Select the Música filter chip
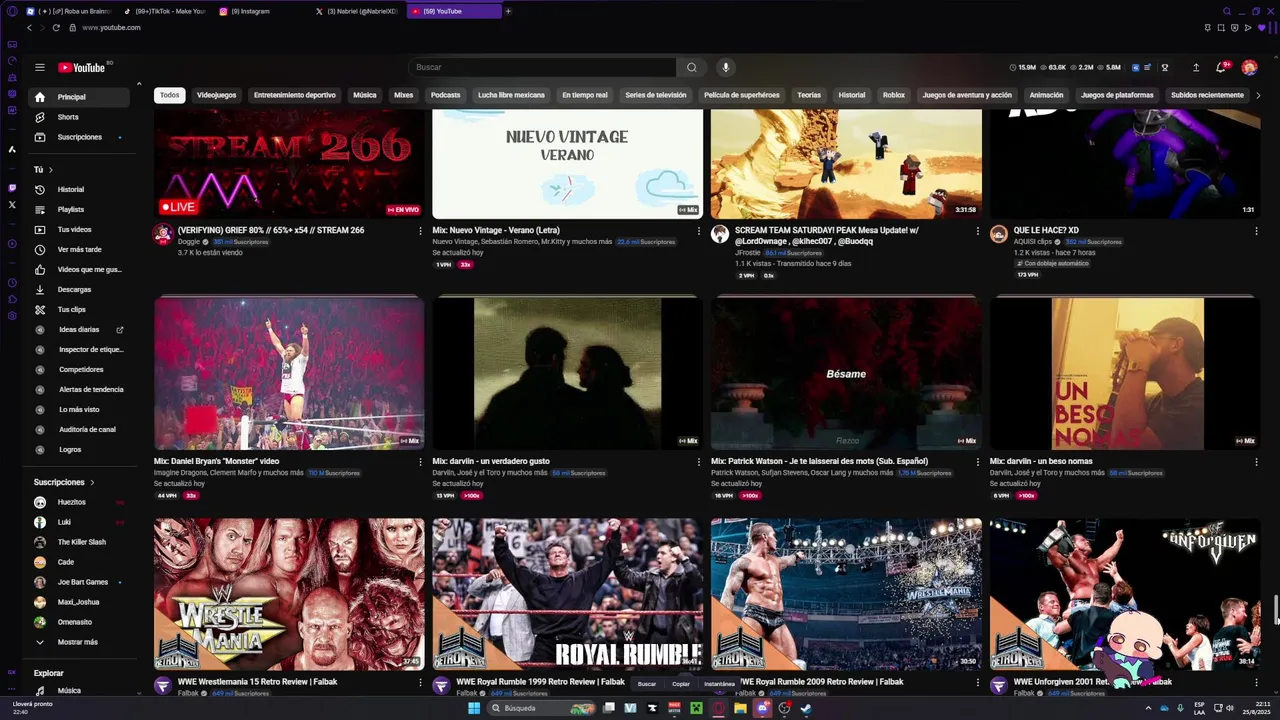The height and width of the screenshot is (720, 1280). click(365, 95)
